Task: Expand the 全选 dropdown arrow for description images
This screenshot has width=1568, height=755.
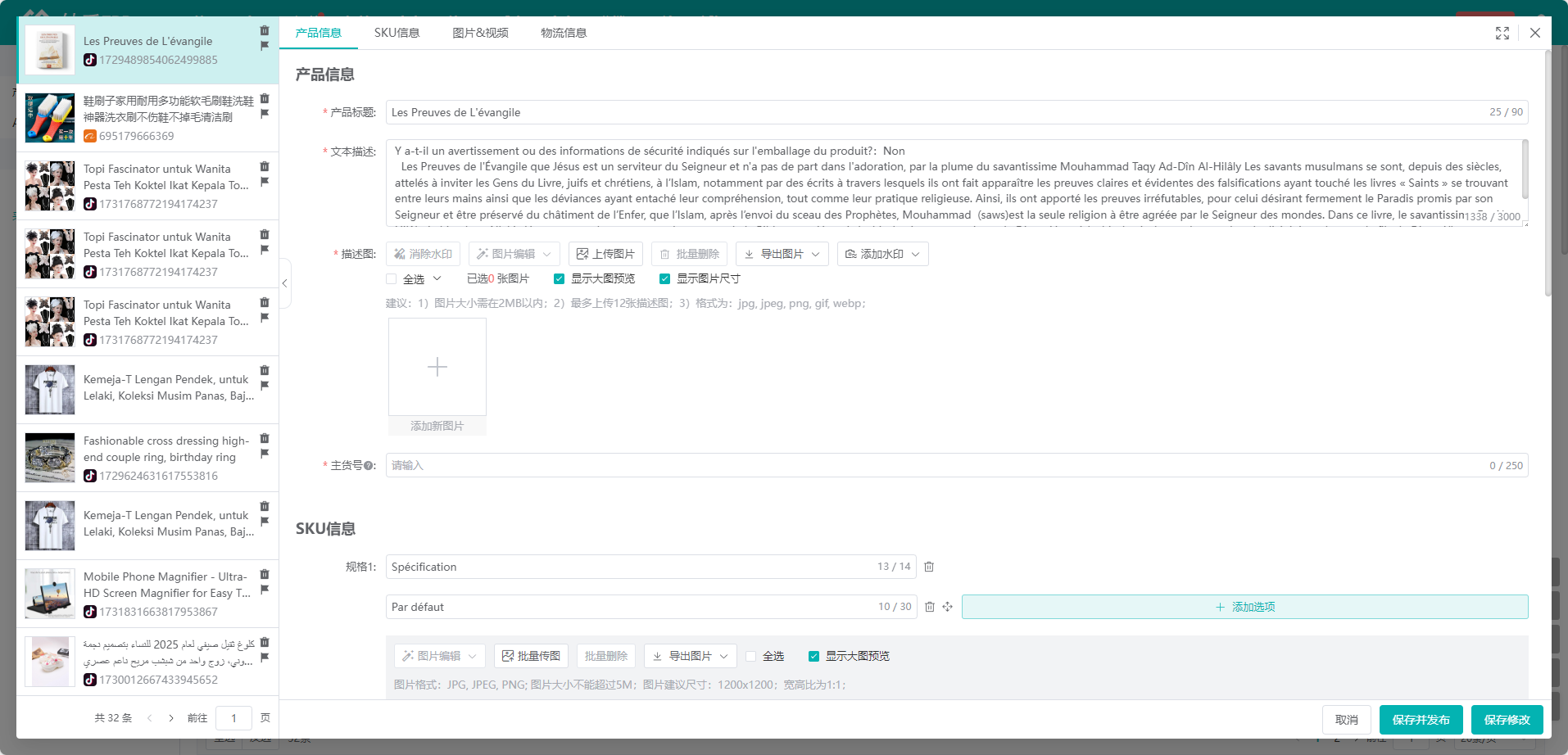Action: tap(437, 278)
